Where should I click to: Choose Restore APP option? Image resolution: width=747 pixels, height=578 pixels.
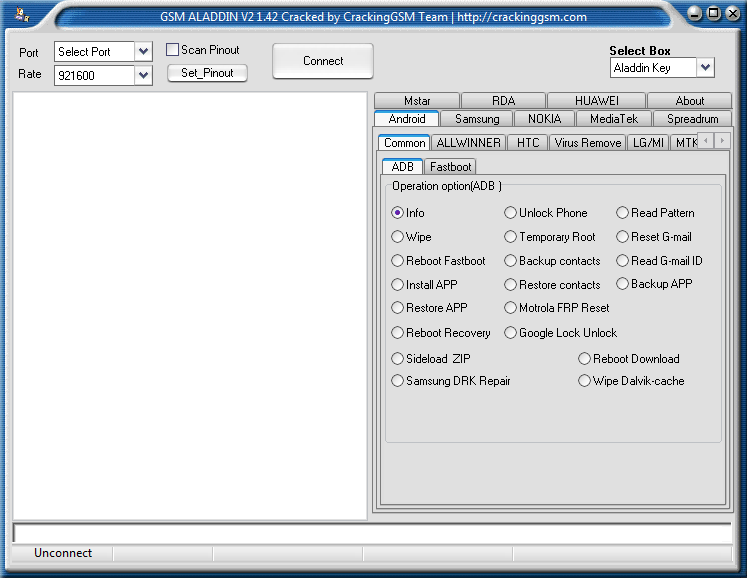429,307
